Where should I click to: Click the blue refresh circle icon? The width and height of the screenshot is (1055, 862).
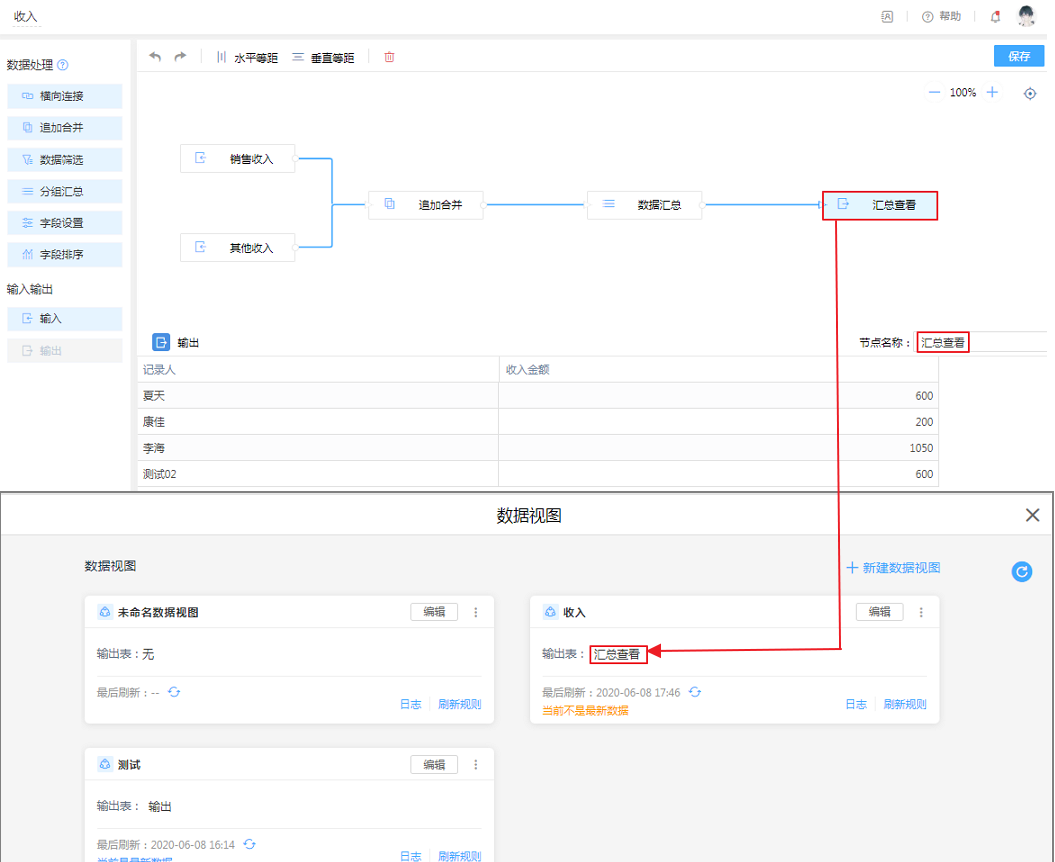(1021, 571)
